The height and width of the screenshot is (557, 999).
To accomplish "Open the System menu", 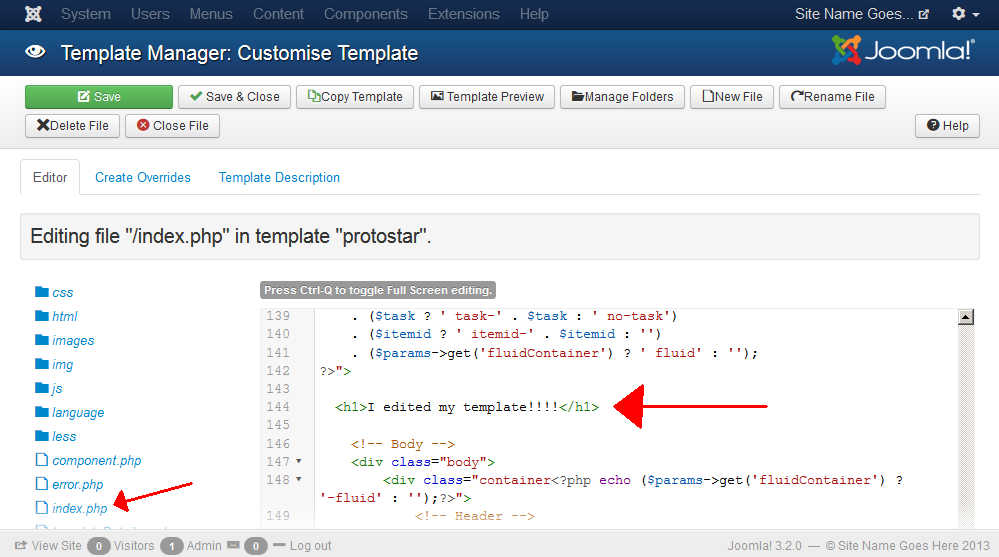I will (86, 14).
